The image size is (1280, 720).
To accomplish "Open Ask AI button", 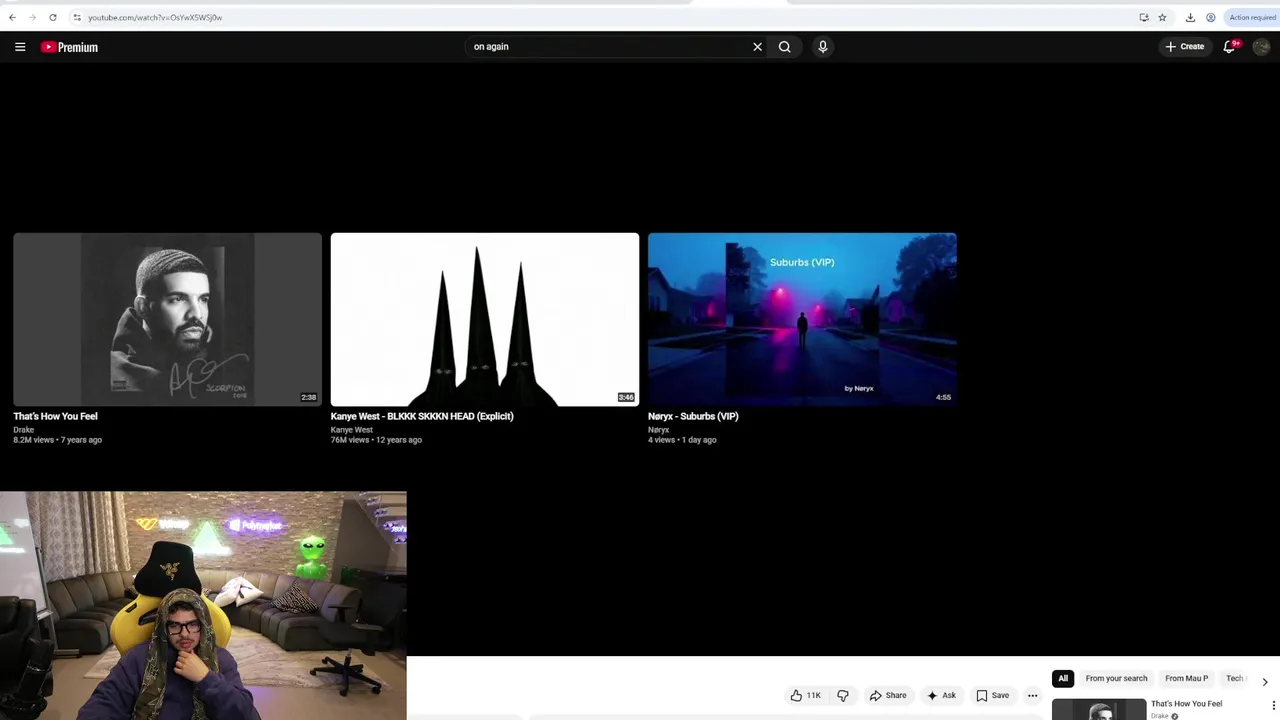I will 941,695.
